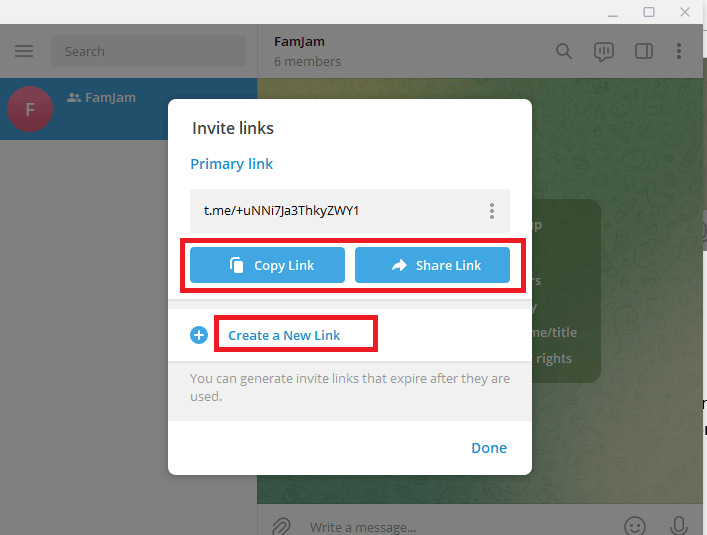Toggle the right sidebar panel icon
This screenshot has height=535, width=707.
[643, 51]
